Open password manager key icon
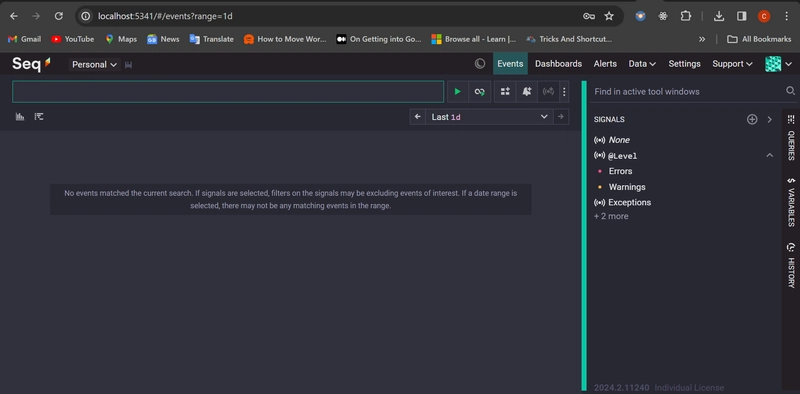The width and height of the screenshot is (800, 394). tap(589, 16)
